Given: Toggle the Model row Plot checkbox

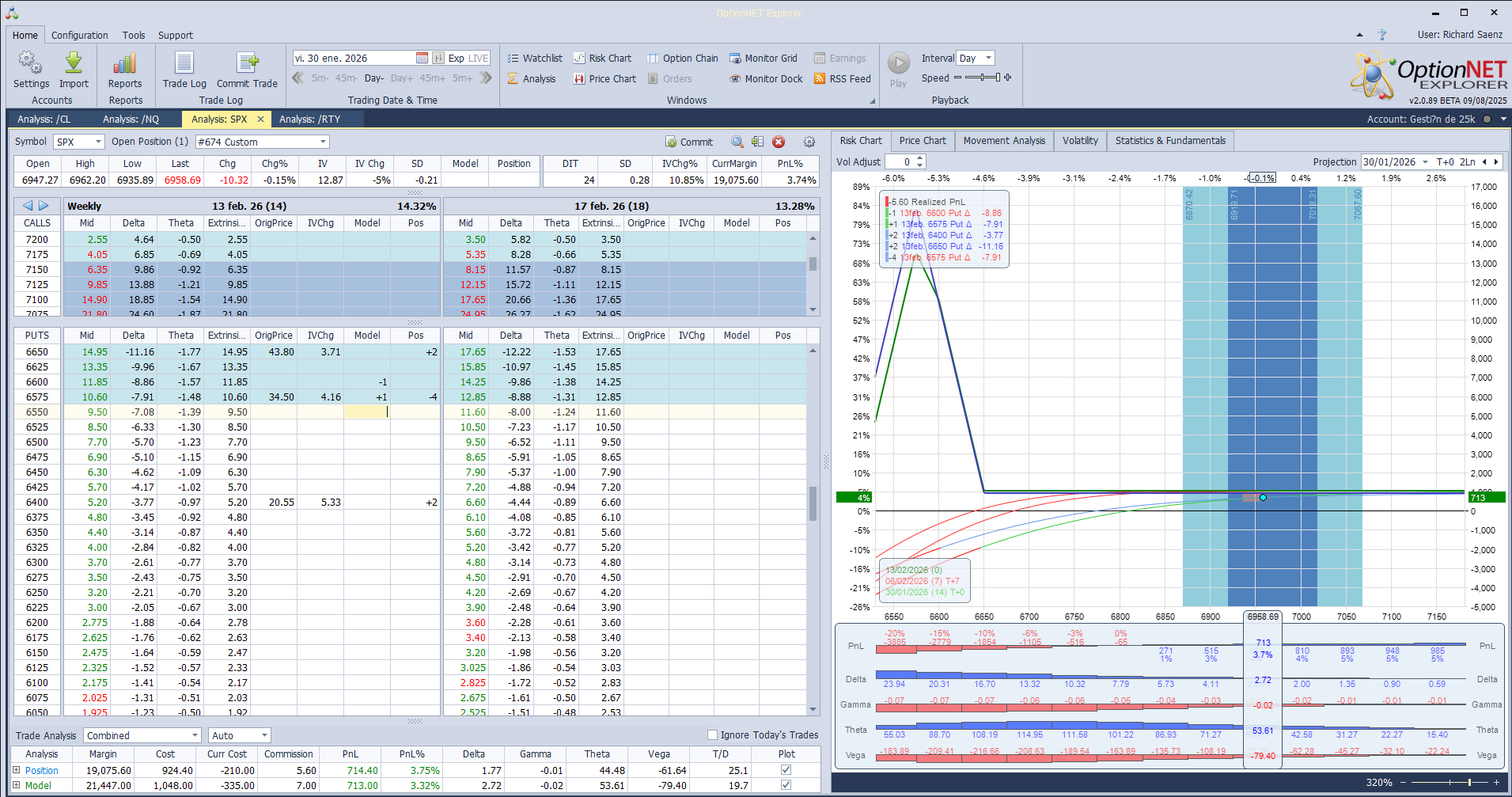Looking at the screenshot, I should click(786, 786).
